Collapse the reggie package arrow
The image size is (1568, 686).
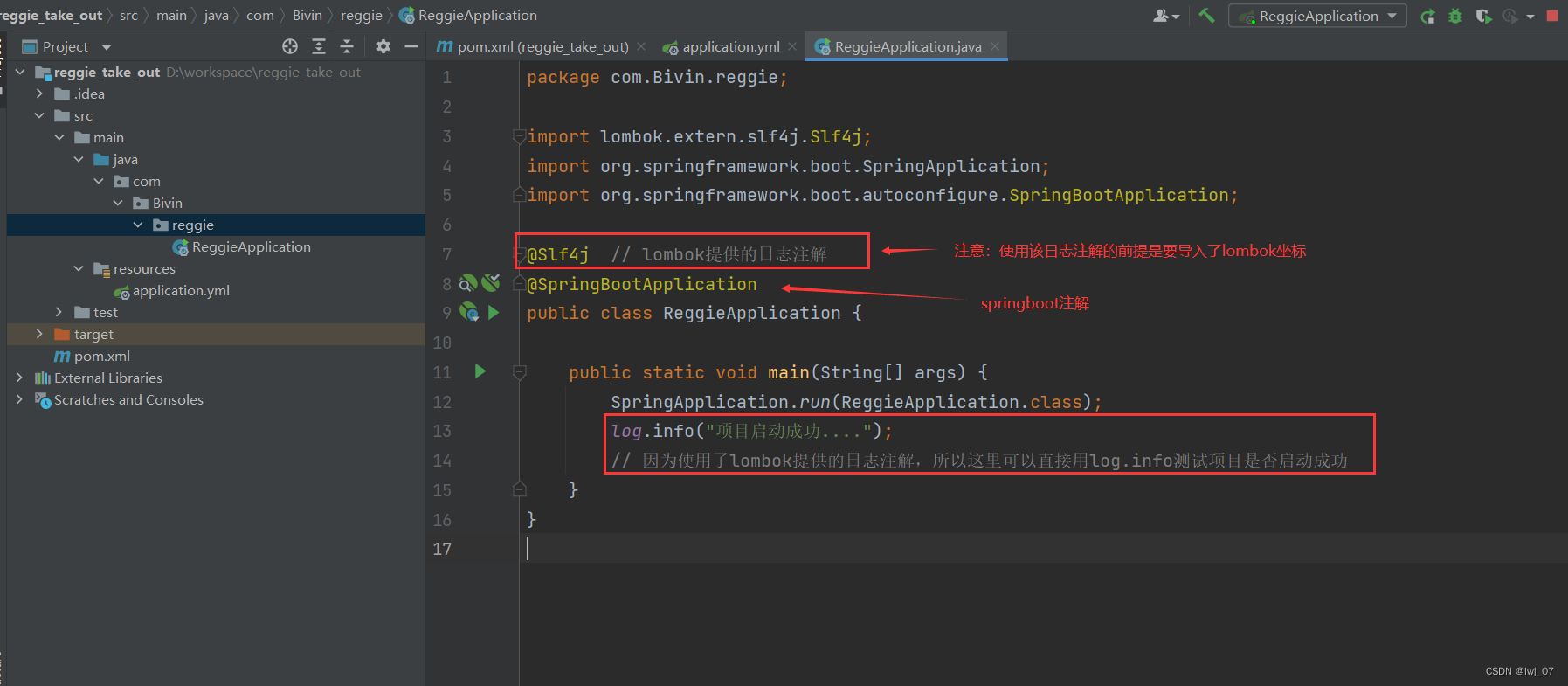(138, 225)
